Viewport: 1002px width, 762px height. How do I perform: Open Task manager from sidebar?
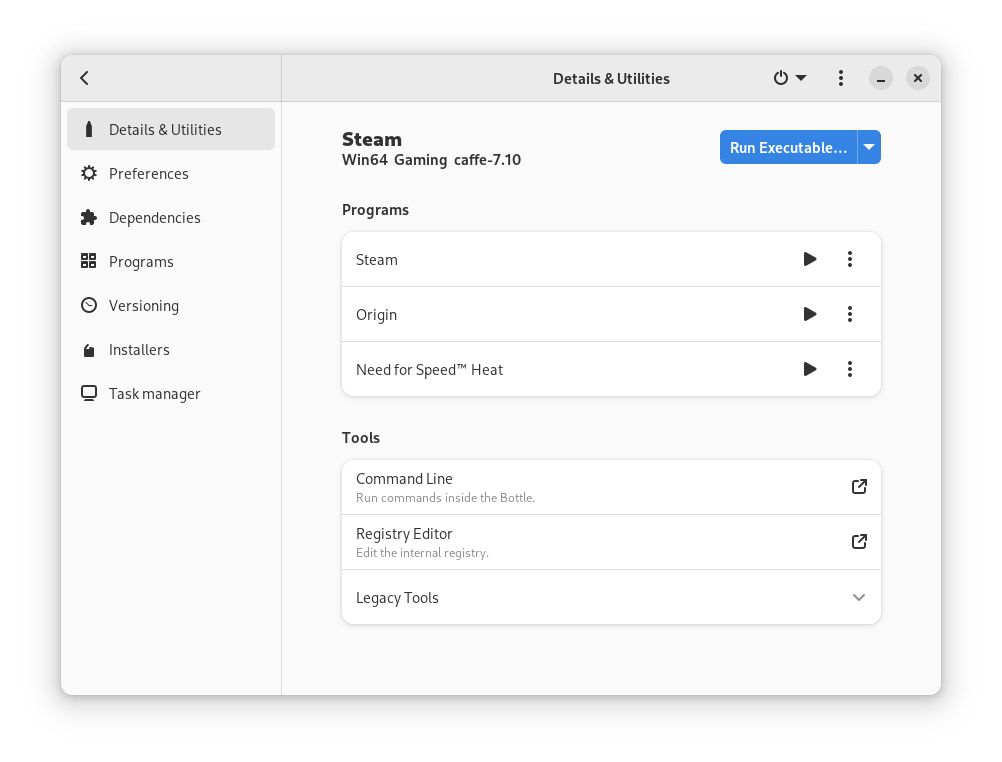(154, 394)
